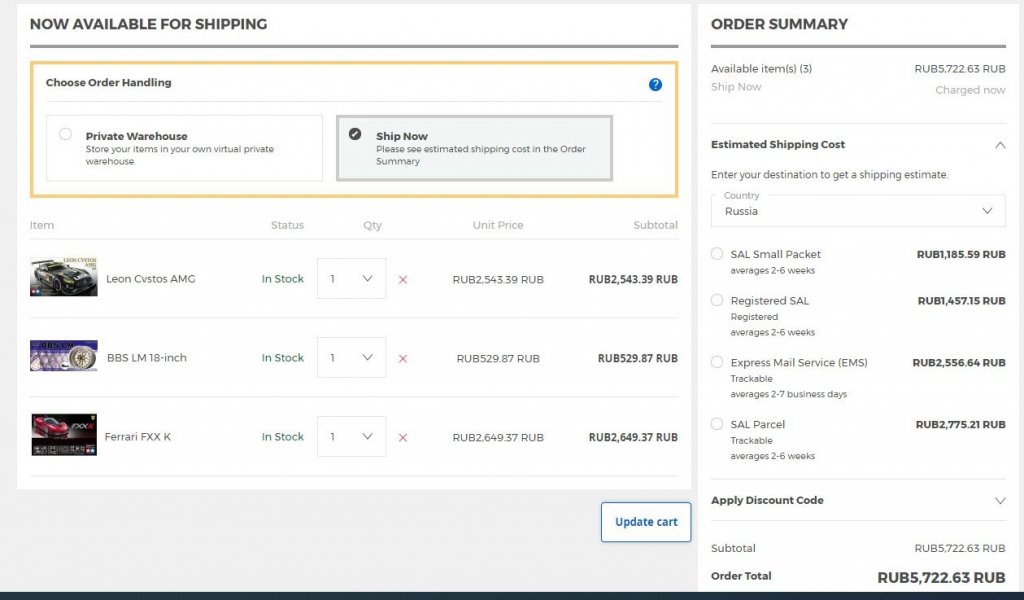Image resolution: width=1024 pixels, height=600 pixels.
Task: Remove Leon Cvstos AMG with red X
Action: pos(403,279)
